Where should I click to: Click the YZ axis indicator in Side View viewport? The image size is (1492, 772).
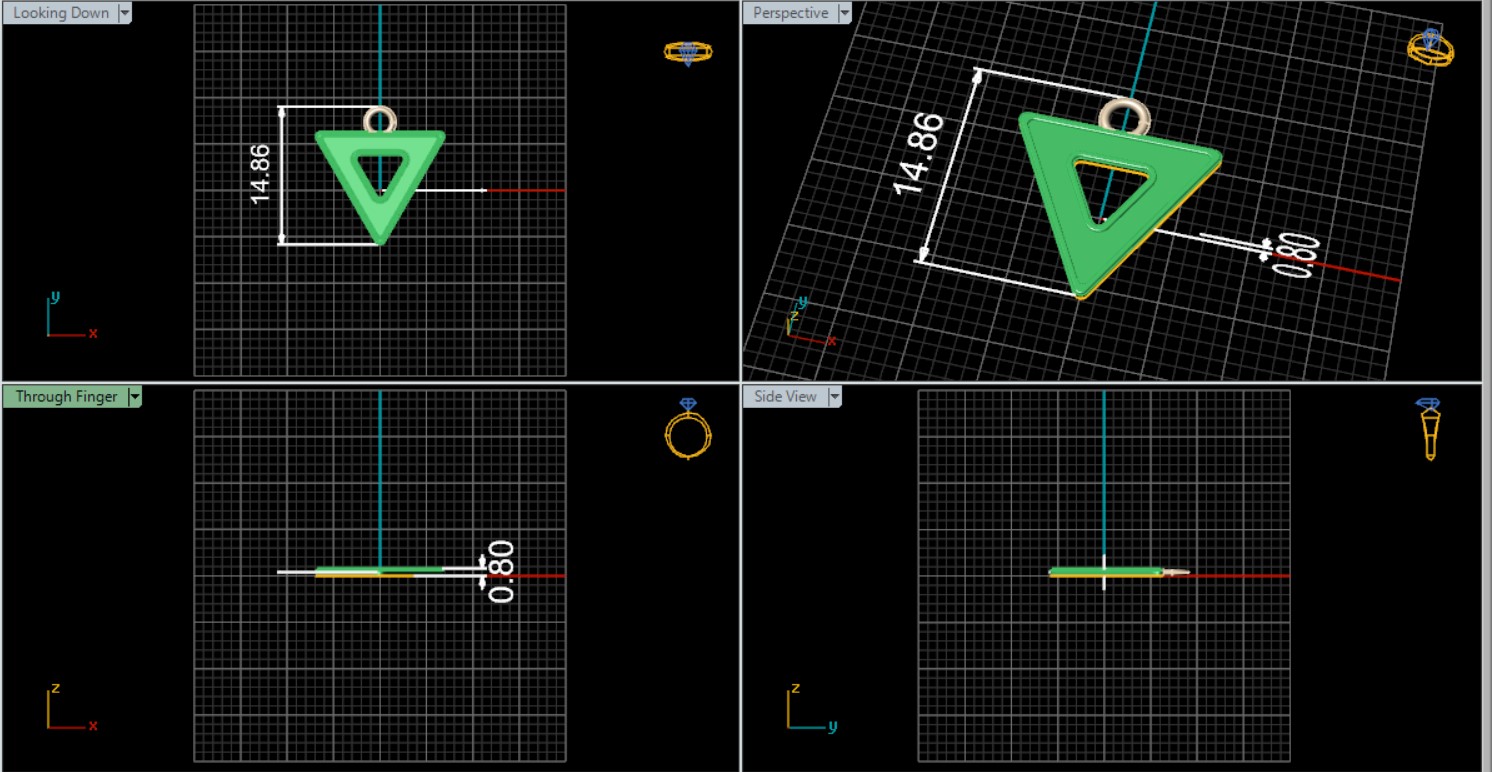click(808, 708)
